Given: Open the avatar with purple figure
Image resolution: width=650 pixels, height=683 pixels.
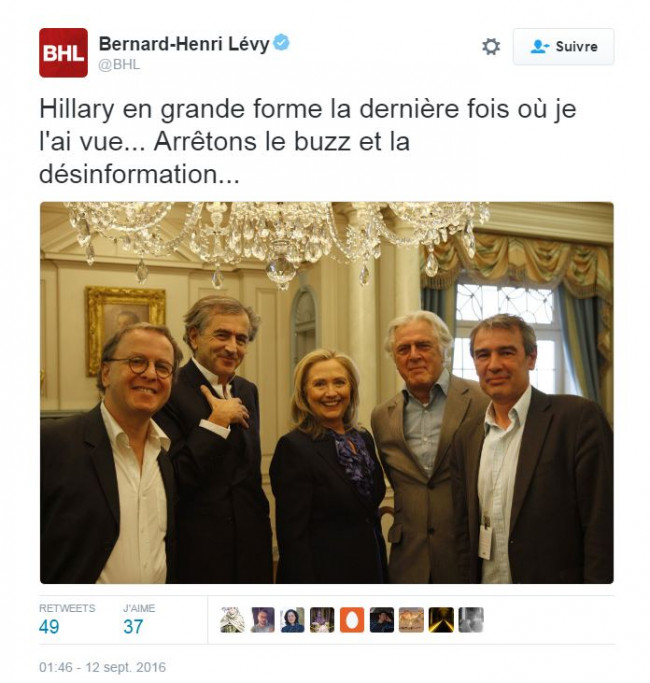Looking at the screenshot, I should [322, 619].
